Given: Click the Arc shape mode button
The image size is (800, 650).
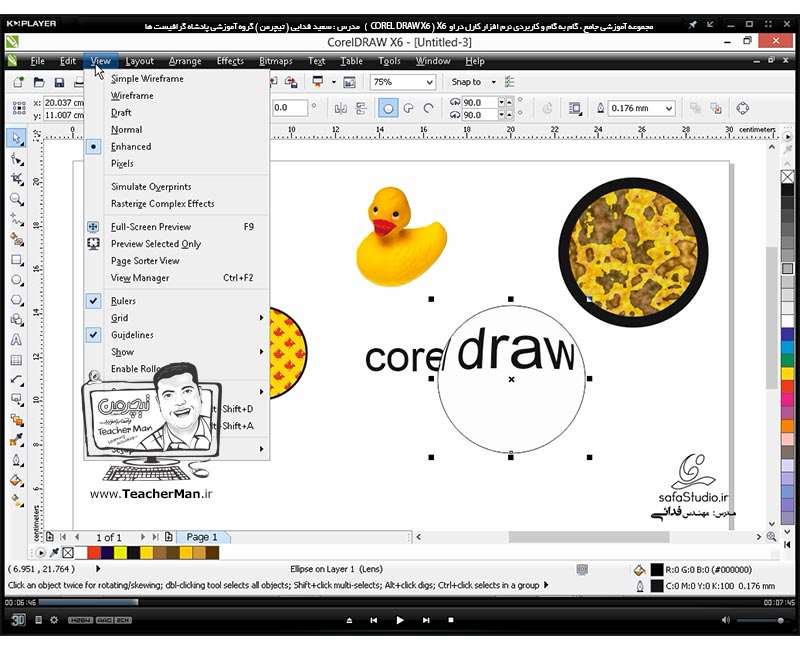Looking at the screenshot, I should 429,108.
